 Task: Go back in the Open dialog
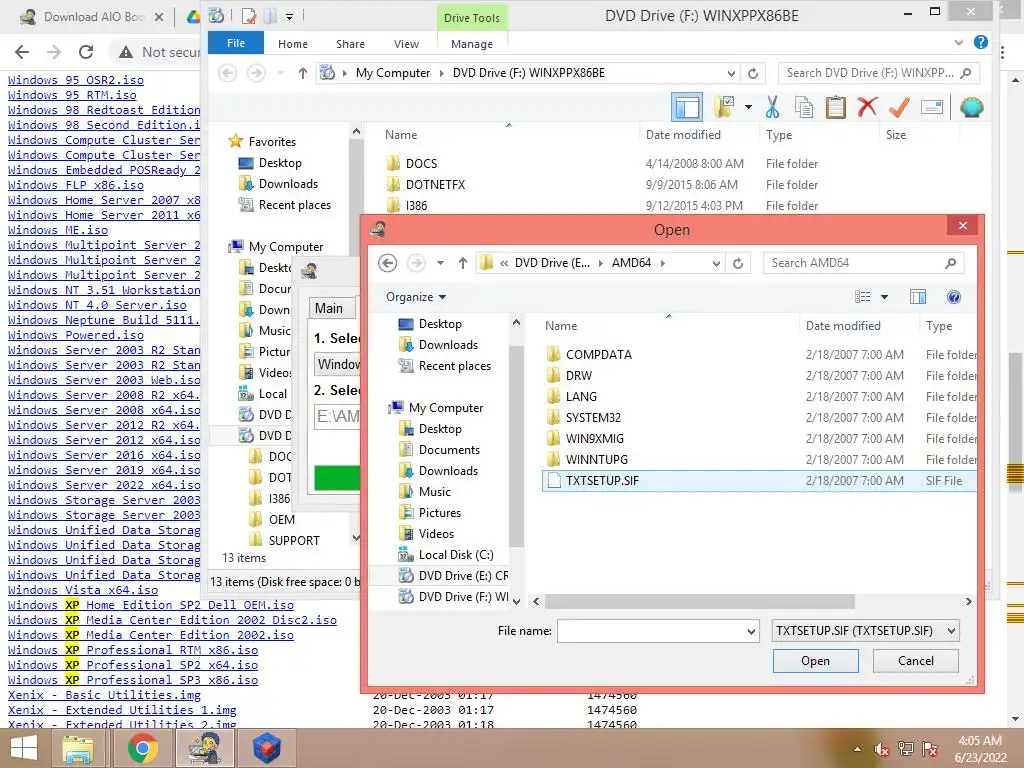coord(388,263)
